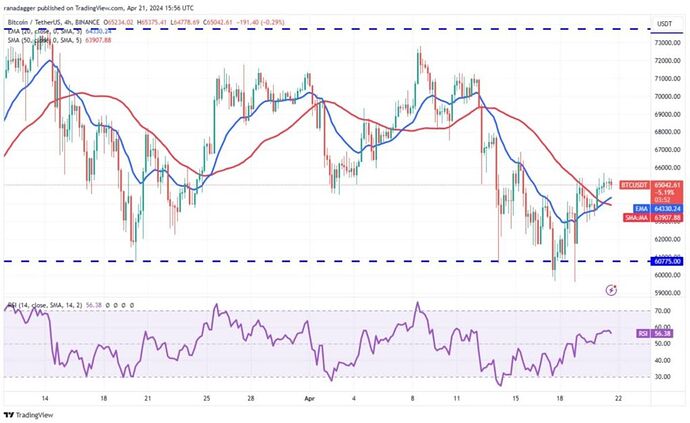The height and width of the screenshot is (423, 690).
Task: Select the SMA (50, close) indicator legend
Action: (x=44, y=40)
